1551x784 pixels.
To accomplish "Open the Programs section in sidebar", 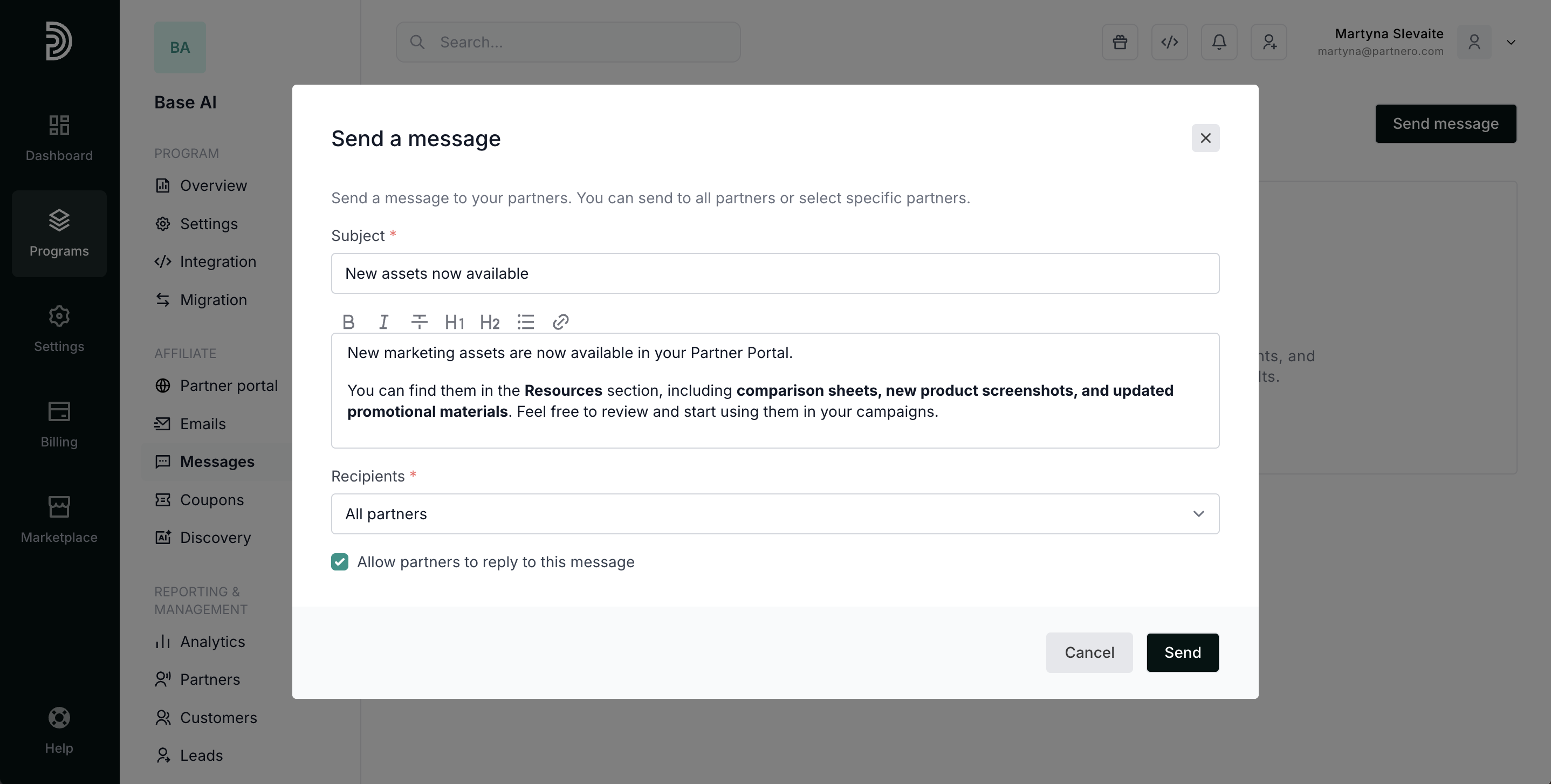I will click(x=59, y=233).
